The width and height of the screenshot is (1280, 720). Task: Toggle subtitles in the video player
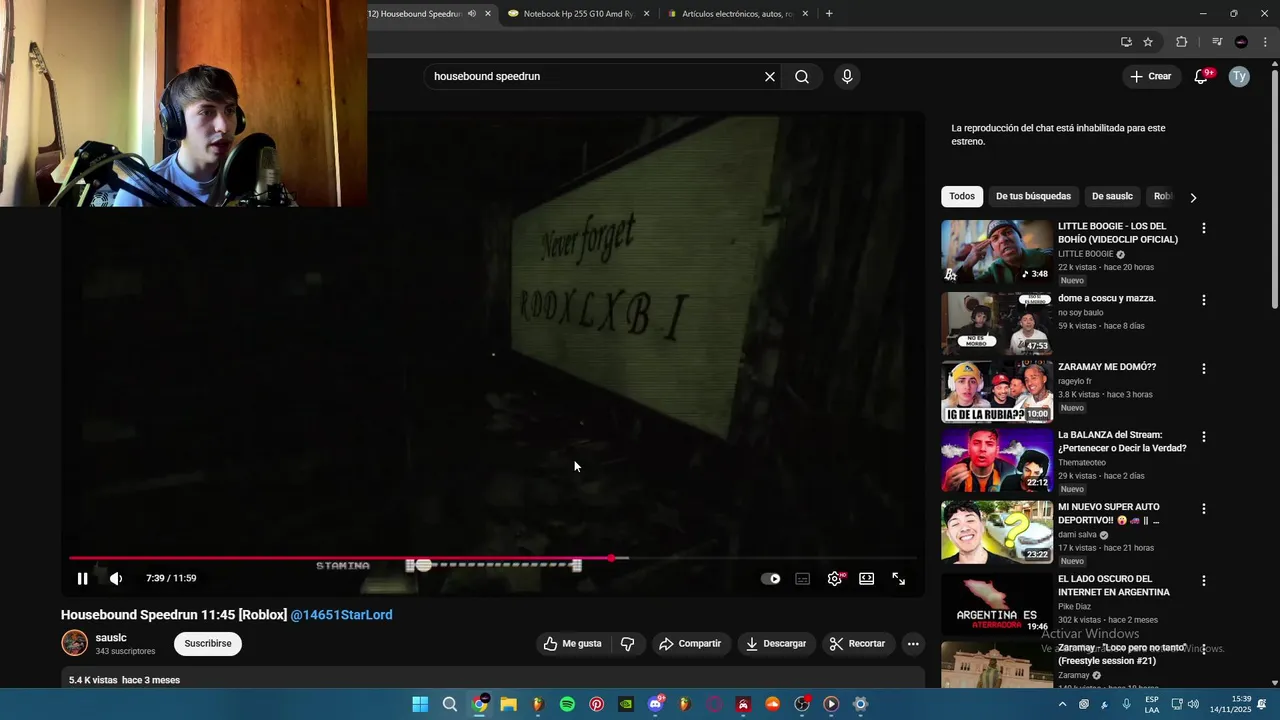point(802,578)
